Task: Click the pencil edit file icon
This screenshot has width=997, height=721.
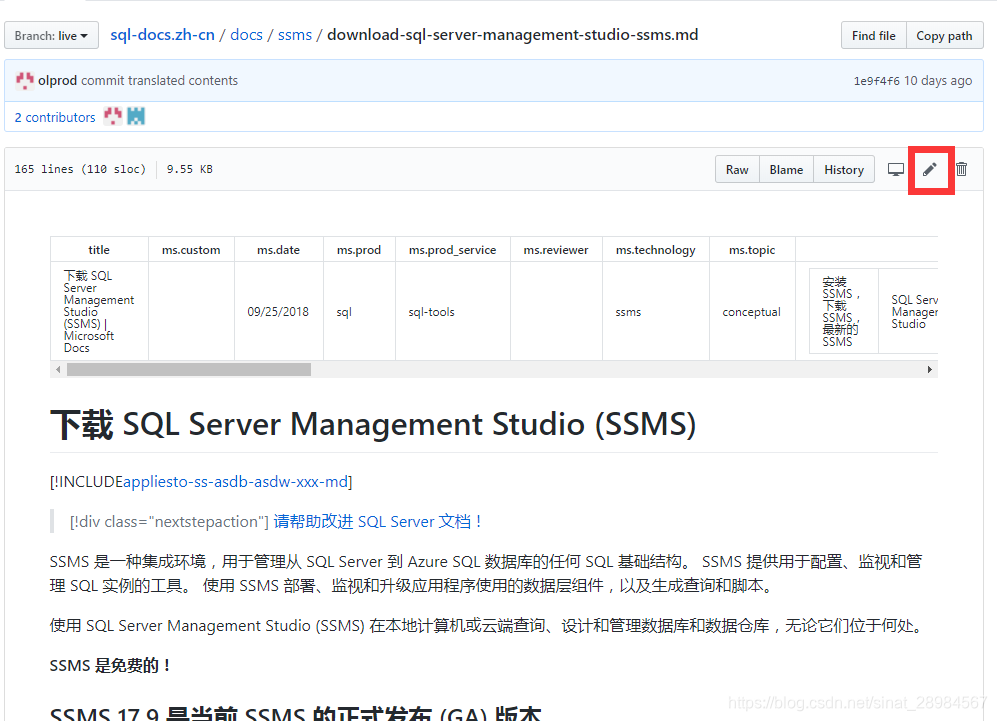Action: (x=930, y=169)
